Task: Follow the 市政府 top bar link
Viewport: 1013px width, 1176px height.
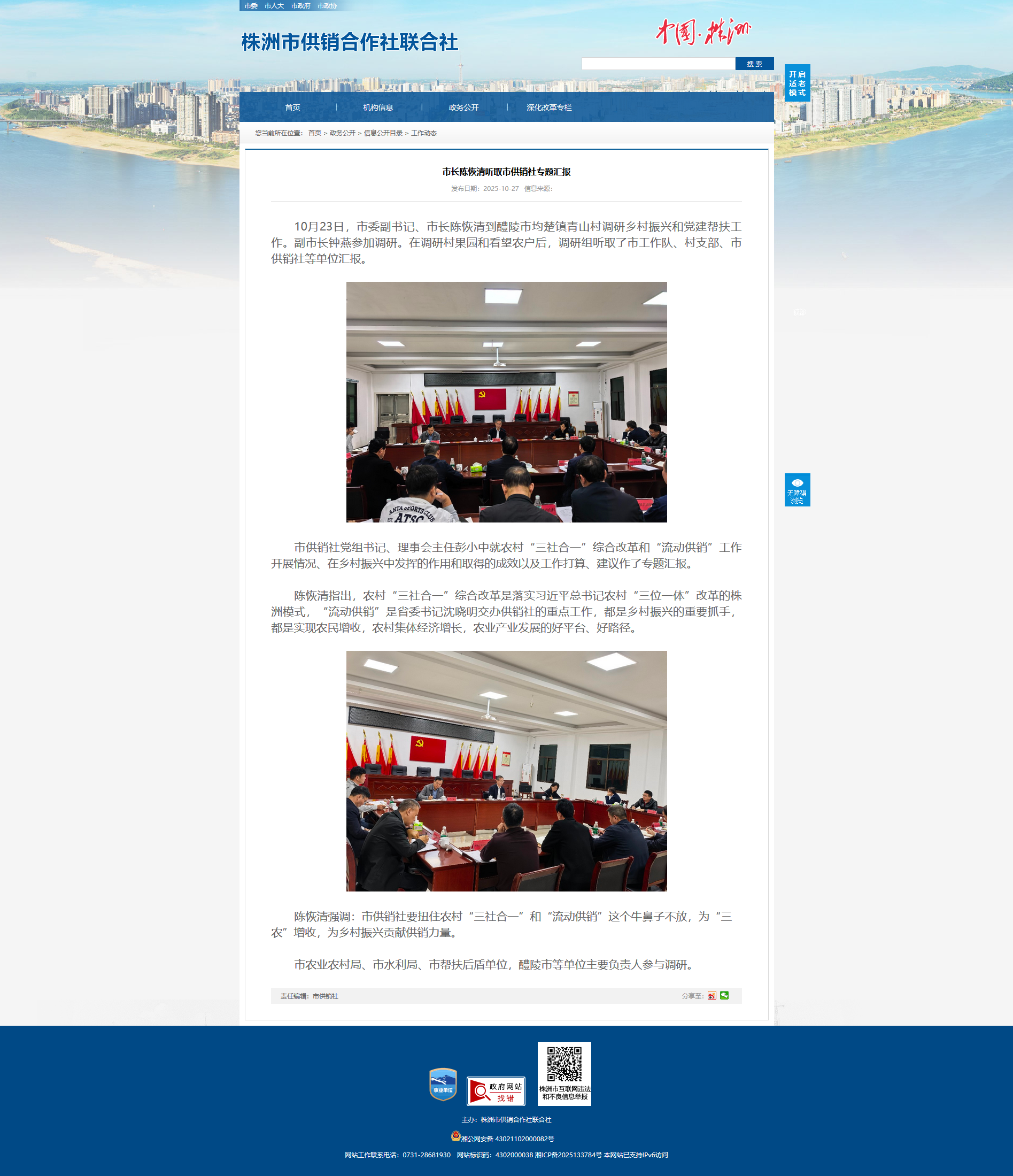Action: [x=300, y=6]
